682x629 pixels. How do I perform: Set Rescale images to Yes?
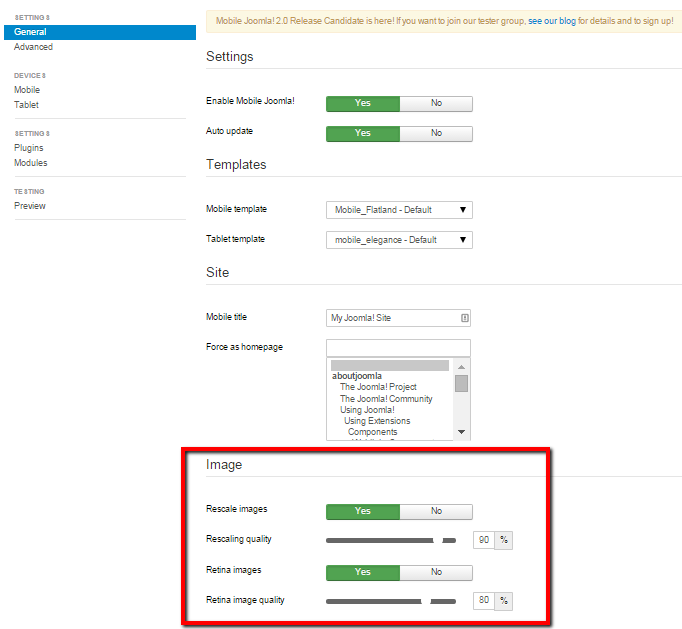tap(363, 512)
